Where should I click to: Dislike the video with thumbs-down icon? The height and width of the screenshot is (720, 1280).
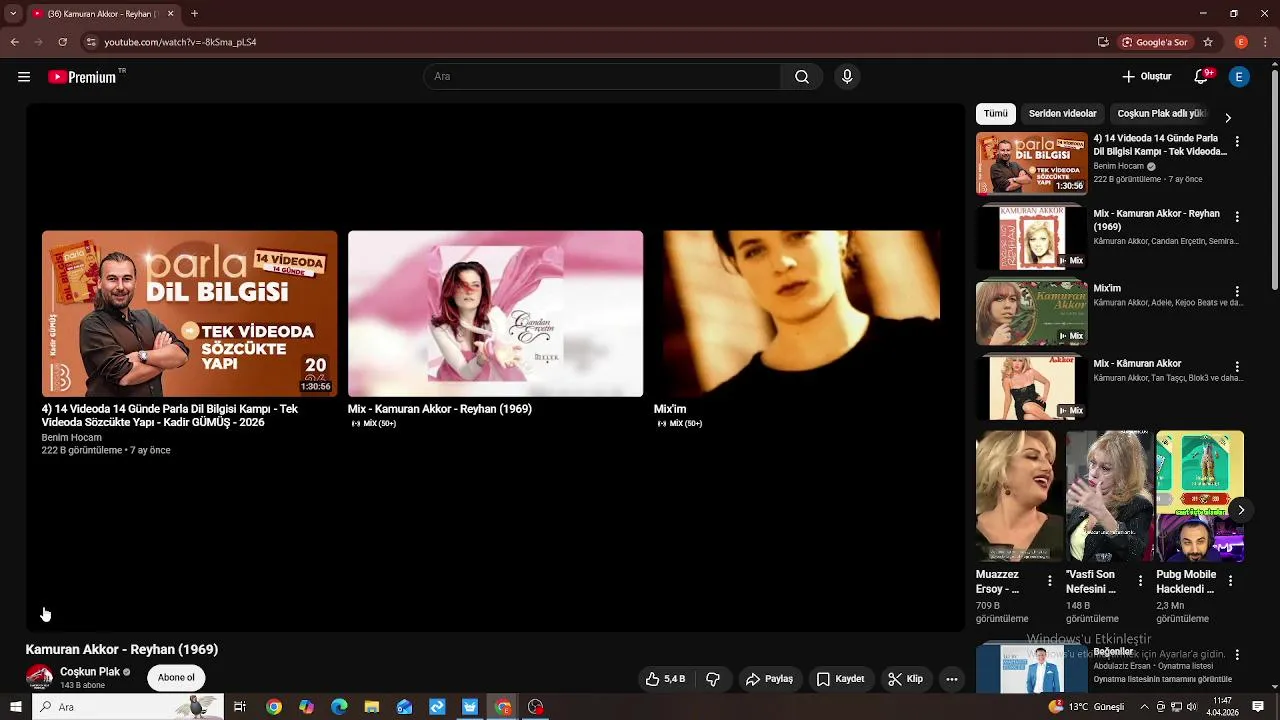(713, 679)
